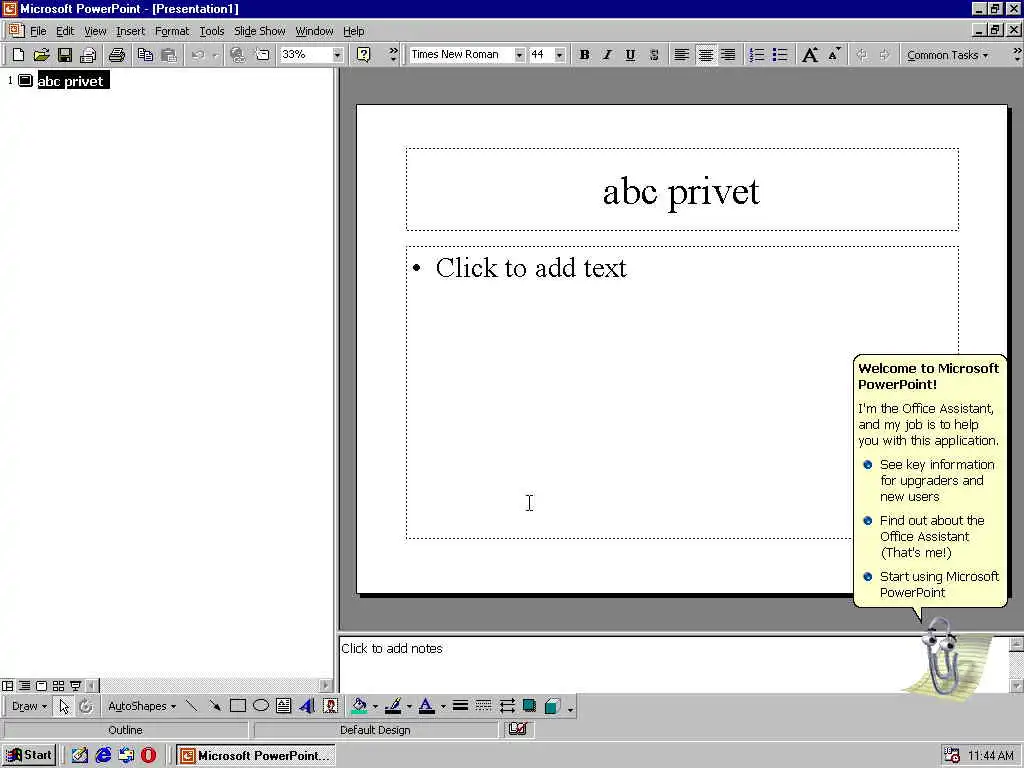This screenshot has height=768, width=1024.
Task: Open the Arrow Style icon
Action: tap(507, 706)
